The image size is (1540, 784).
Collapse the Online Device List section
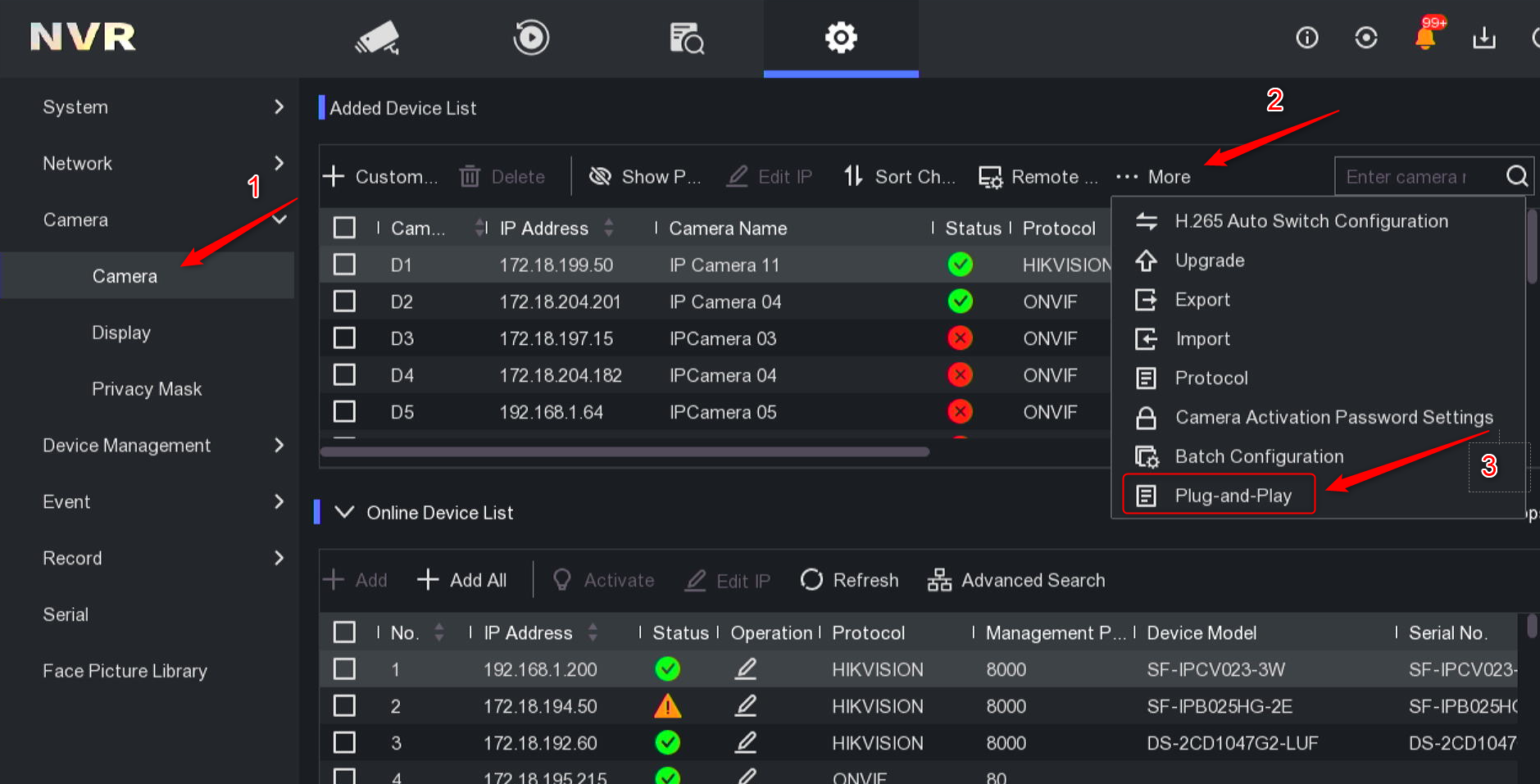344,512
